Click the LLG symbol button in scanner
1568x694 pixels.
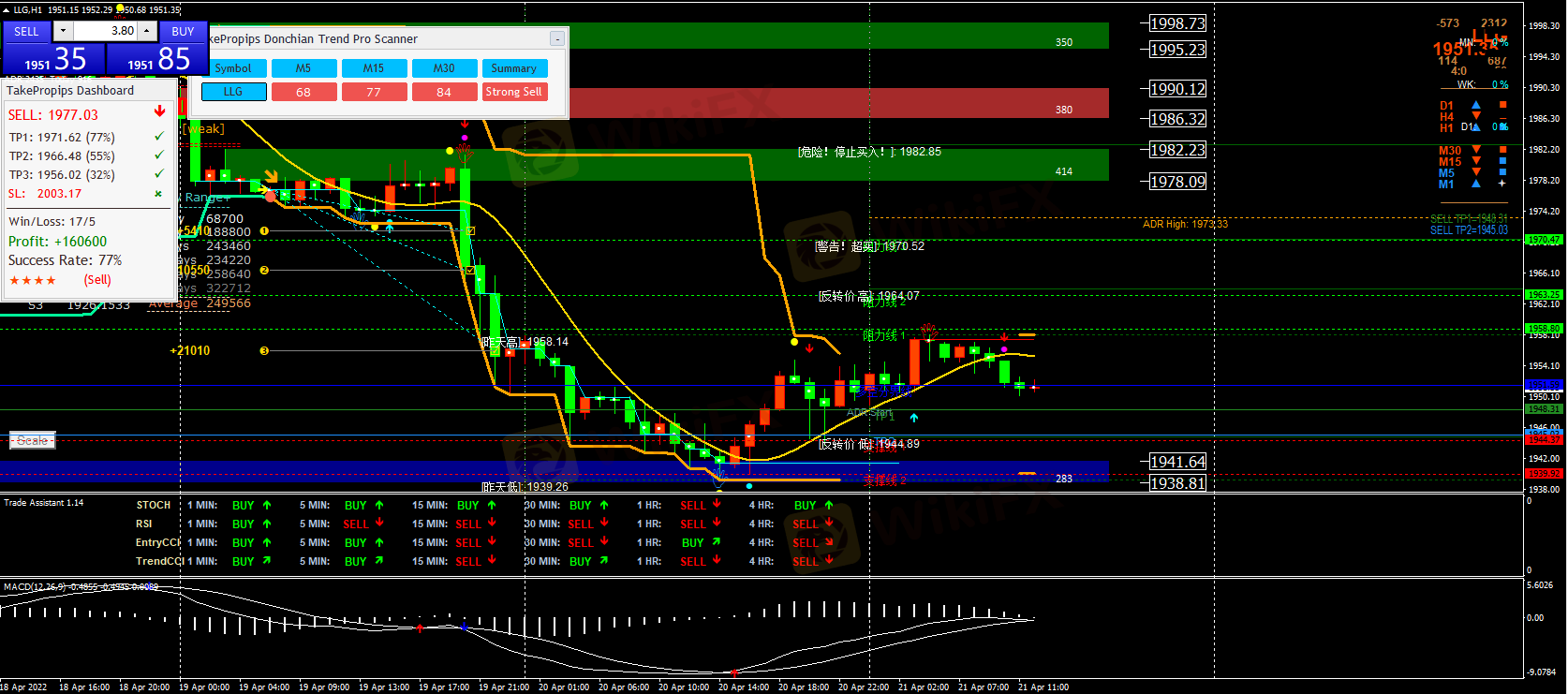pyautogui.click(x=233, y=92)
